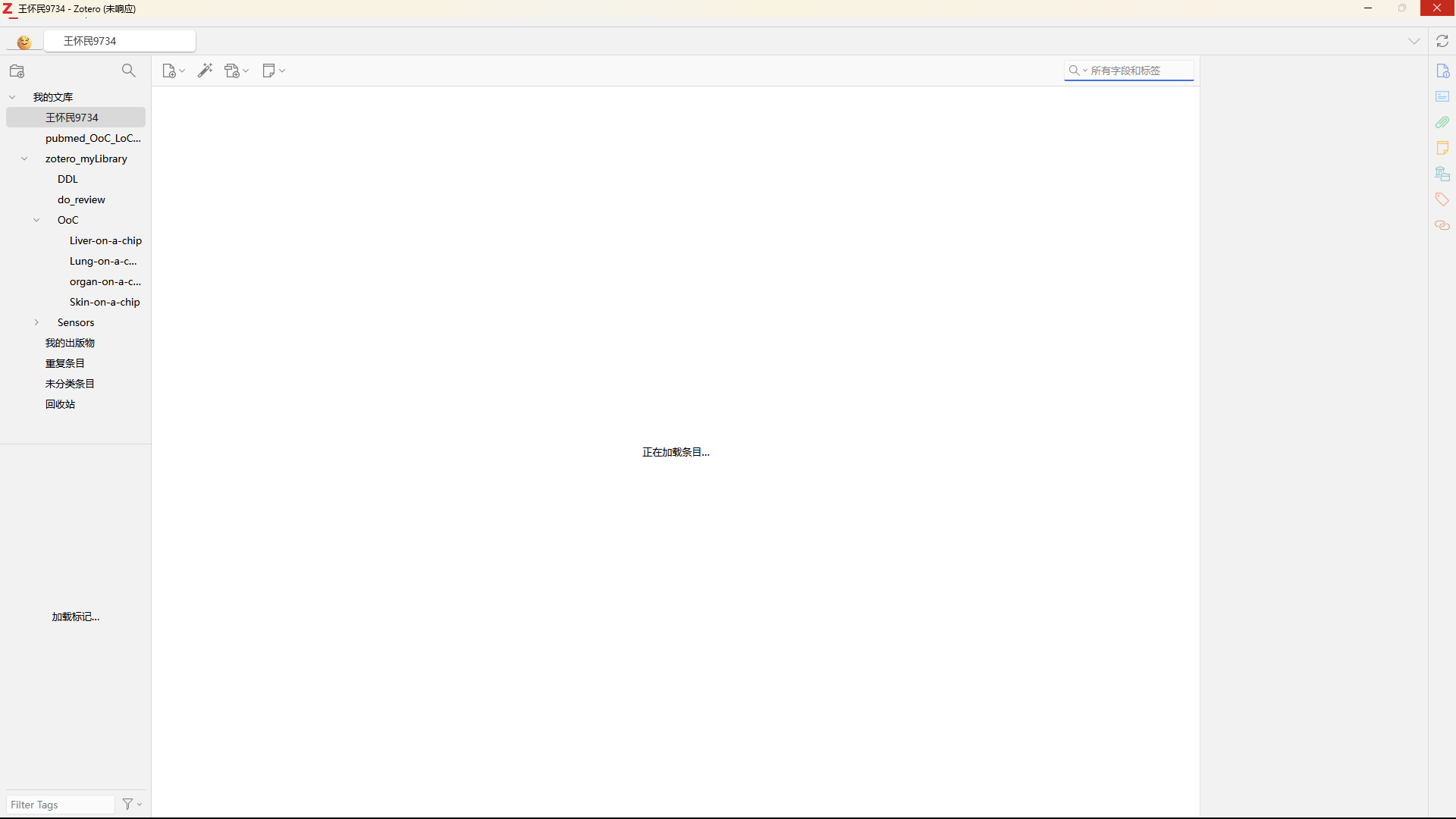1456x819 pixels.
Task: Select the Liver-on-a-chip collection
Action: [105, 240]
